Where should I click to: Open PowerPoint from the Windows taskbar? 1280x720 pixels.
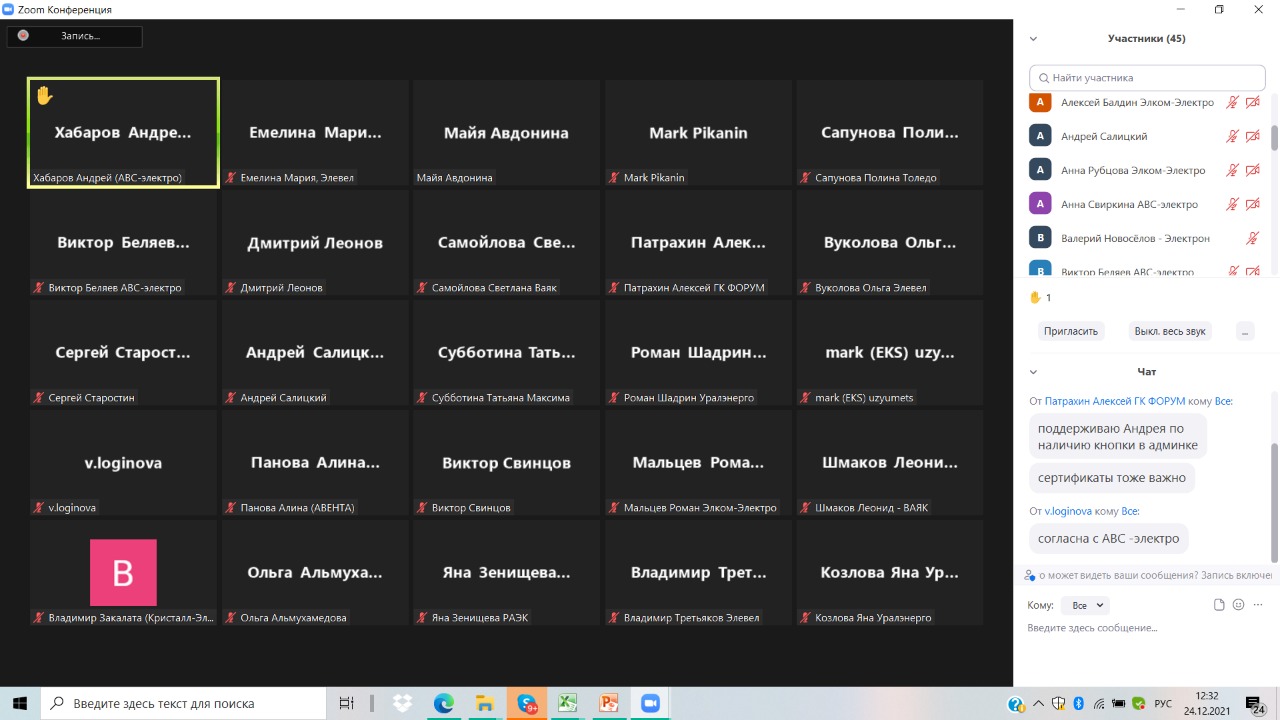(x=609, y=703)
